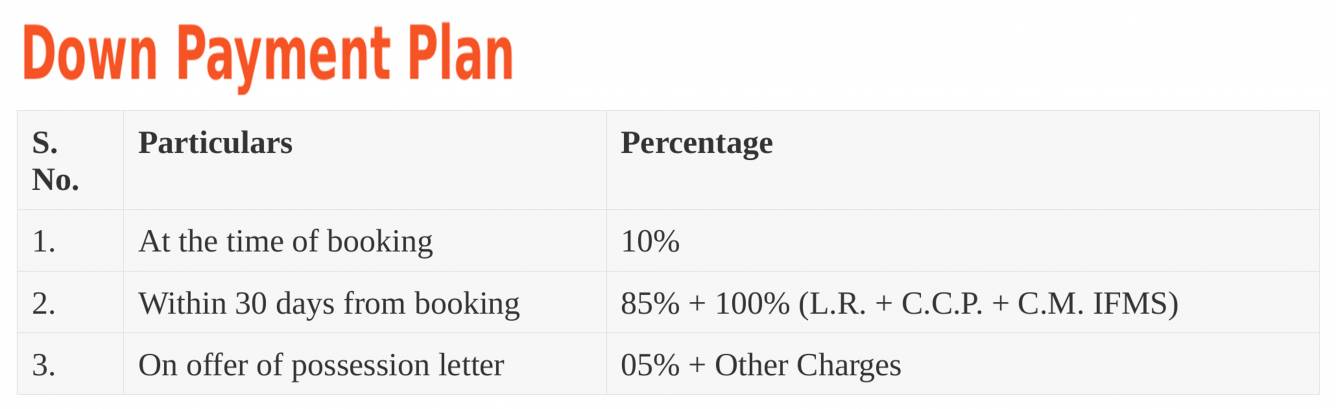
Task: Click the word 'Plan' in the title
Action: tap(461, 55)
